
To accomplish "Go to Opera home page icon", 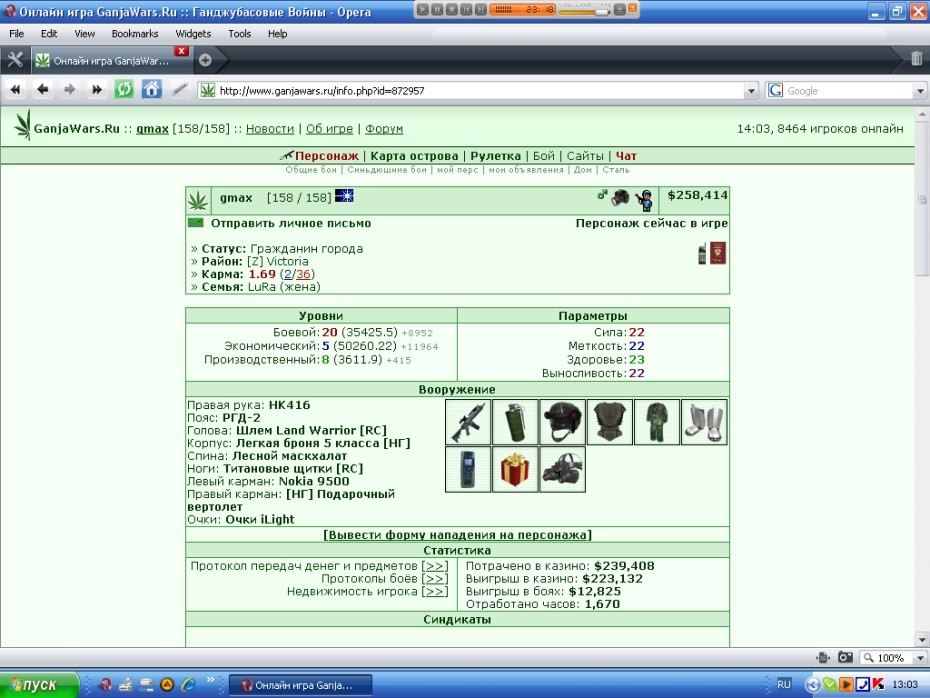I will click(151, 90).
